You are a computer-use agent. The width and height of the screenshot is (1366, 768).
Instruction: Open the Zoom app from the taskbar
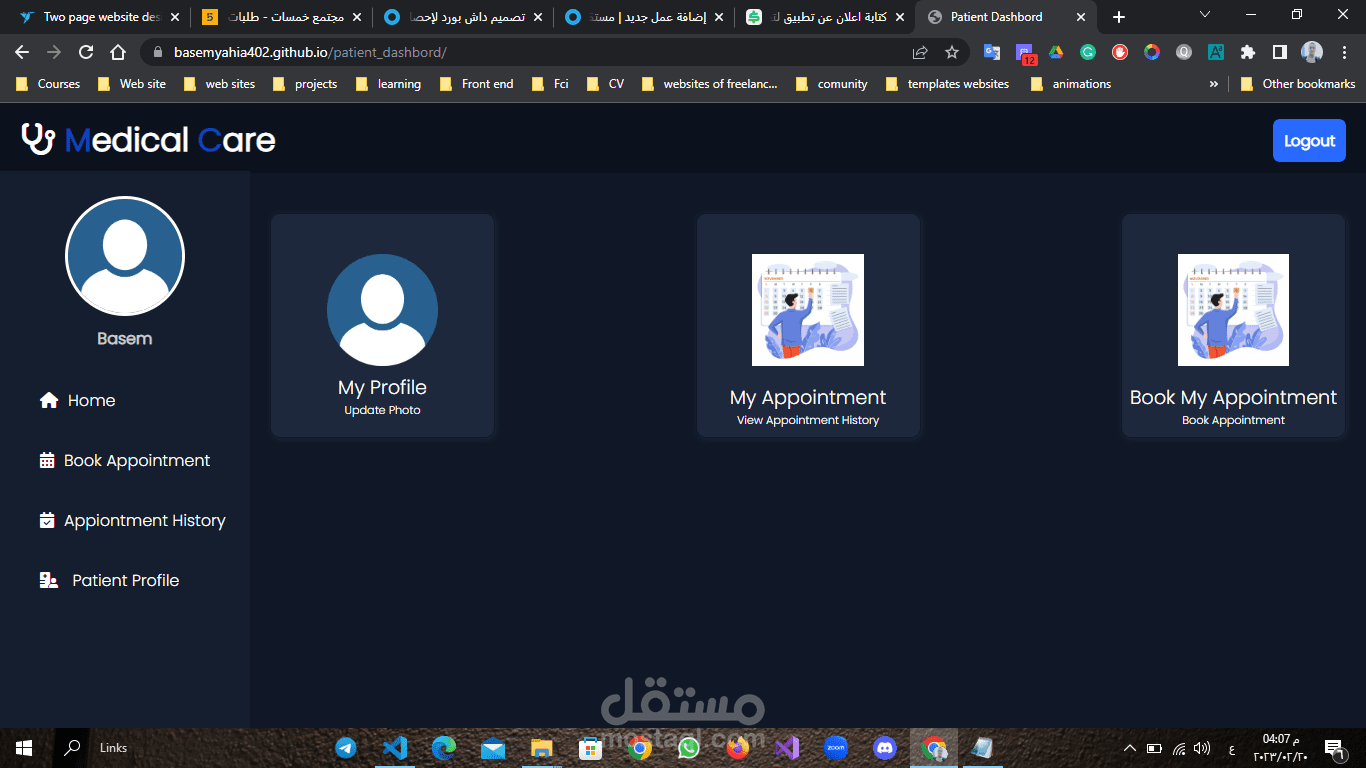click(x=835, y=747)
